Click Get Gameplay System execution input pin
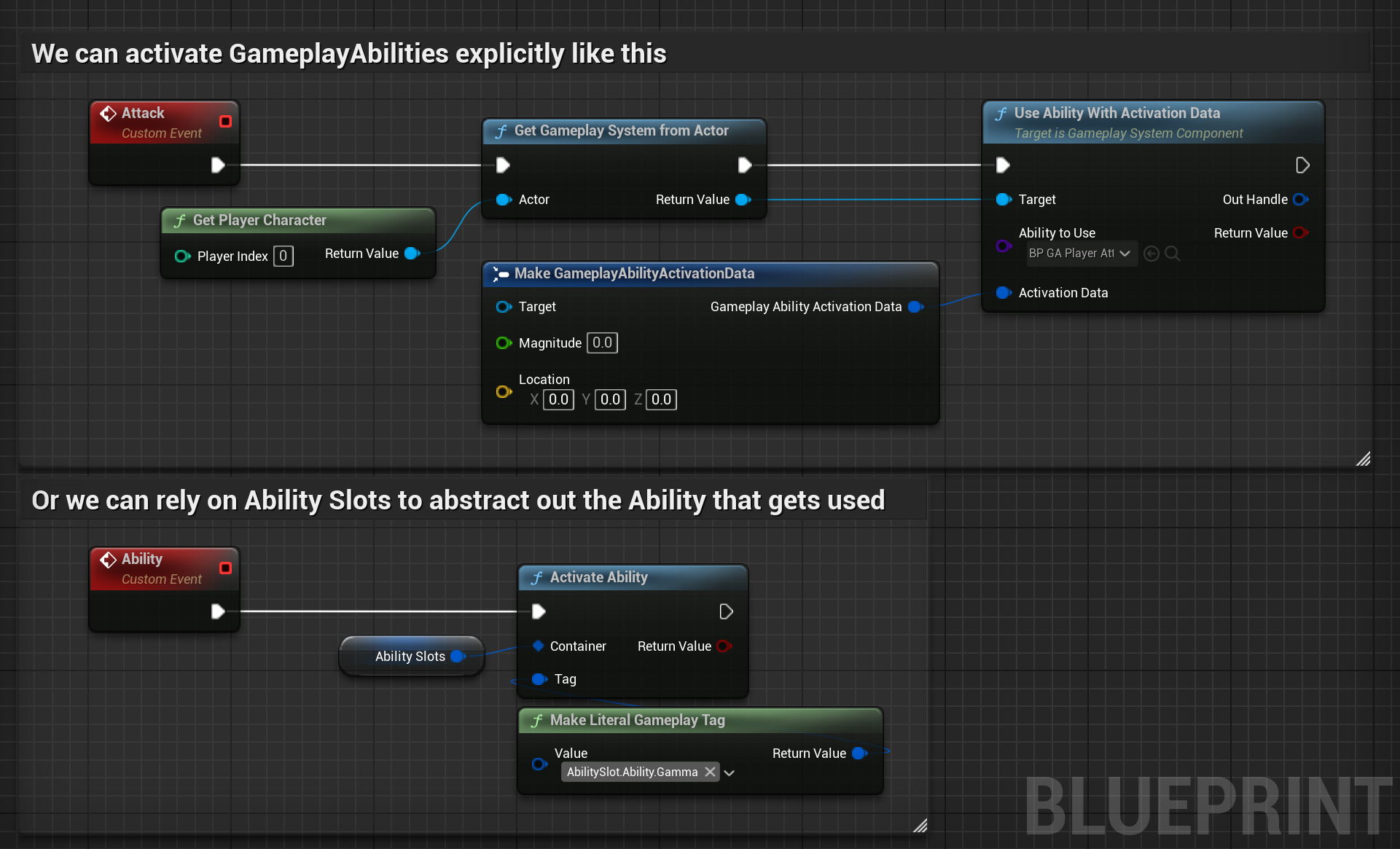 (503, 165)
